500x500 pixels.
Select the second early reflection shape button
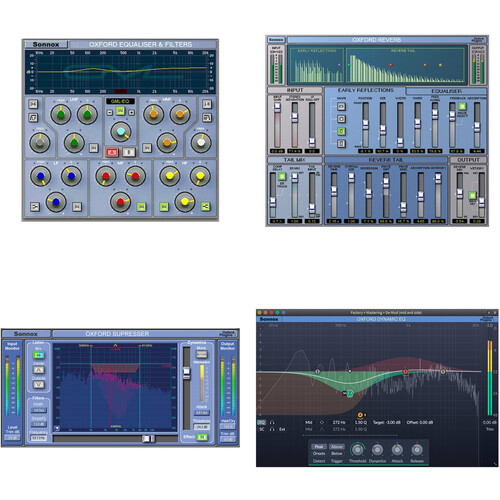(x=341, y=119)
